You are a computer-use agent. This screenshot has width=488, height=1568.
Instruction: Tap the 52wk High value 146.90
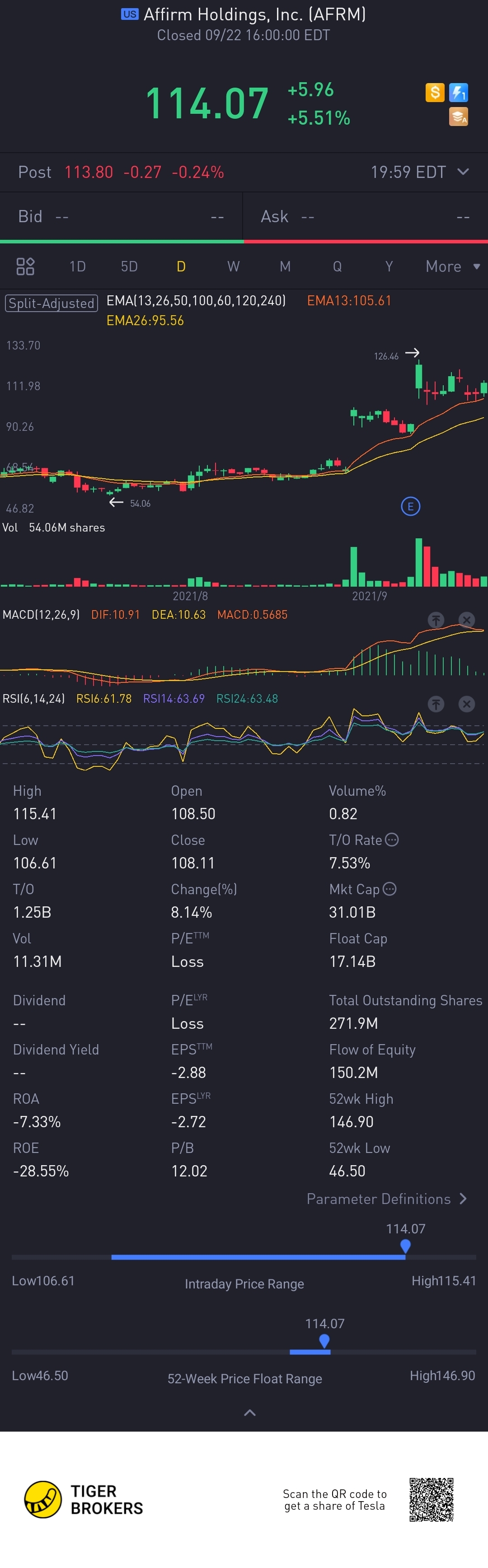click(x=352, y=1122)
